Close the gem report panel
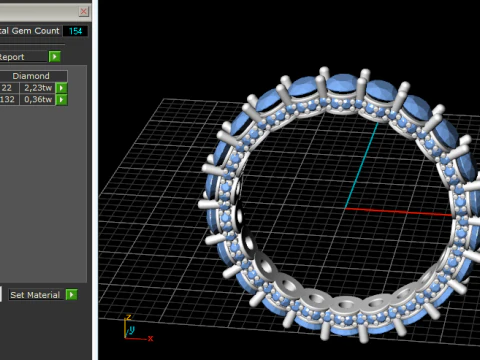 tap(83, 12)
